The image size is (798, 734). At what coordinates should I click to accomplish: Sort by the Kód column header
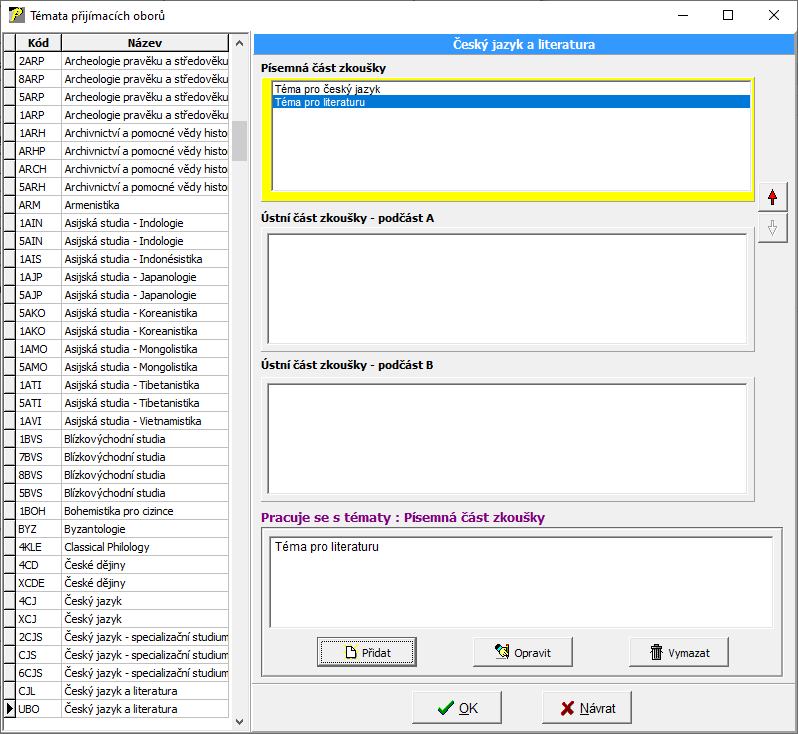coord(39,43)
